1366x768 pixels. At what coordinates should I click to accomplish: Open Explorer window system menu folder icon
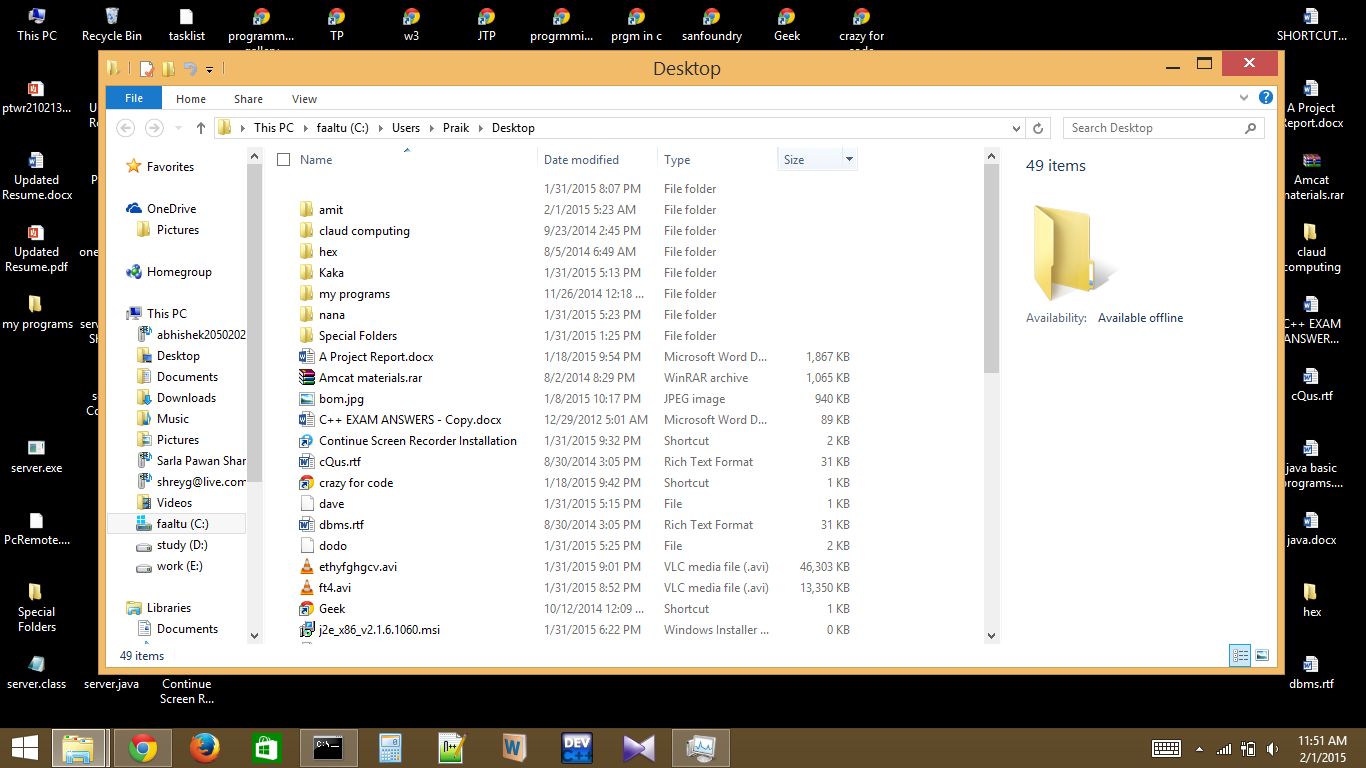[114, 68]
